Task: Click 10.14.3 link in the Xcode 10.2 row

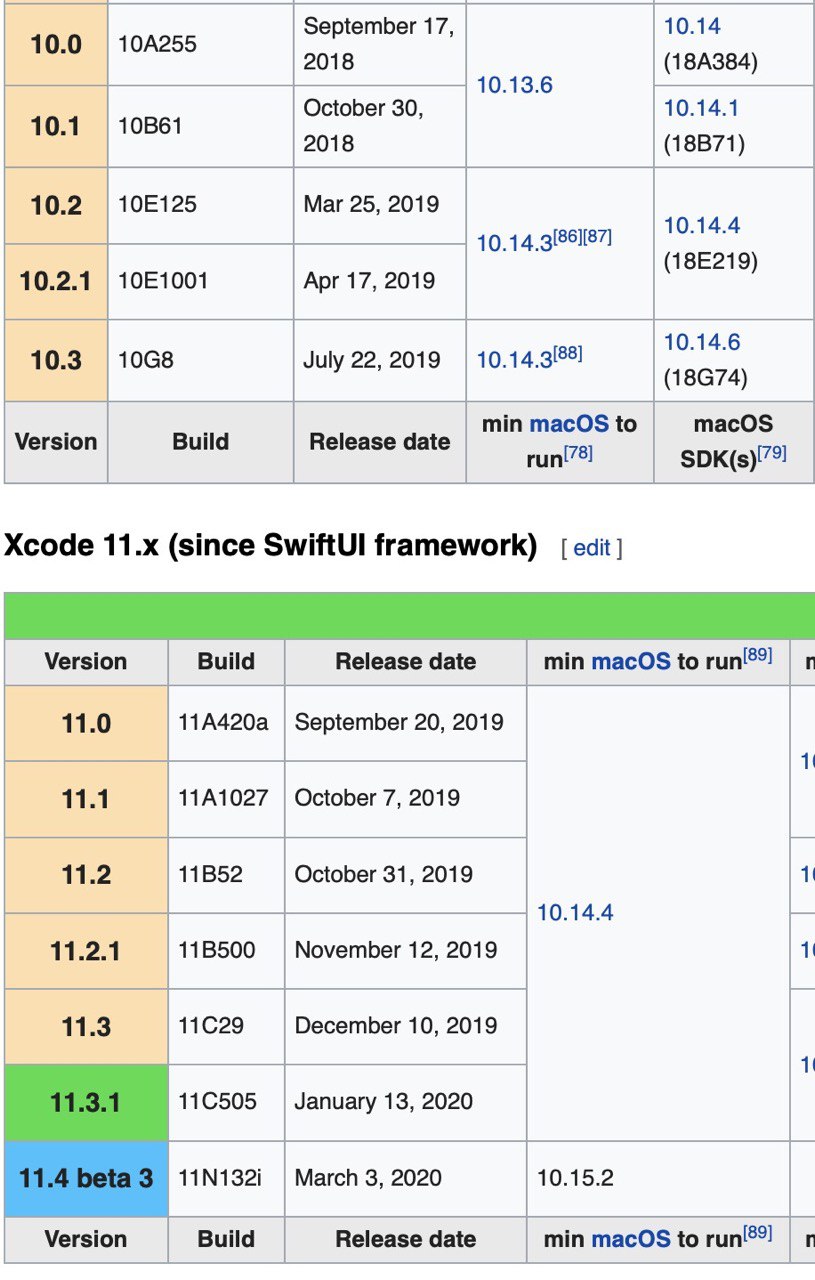Action: click(x=514, y=243)
